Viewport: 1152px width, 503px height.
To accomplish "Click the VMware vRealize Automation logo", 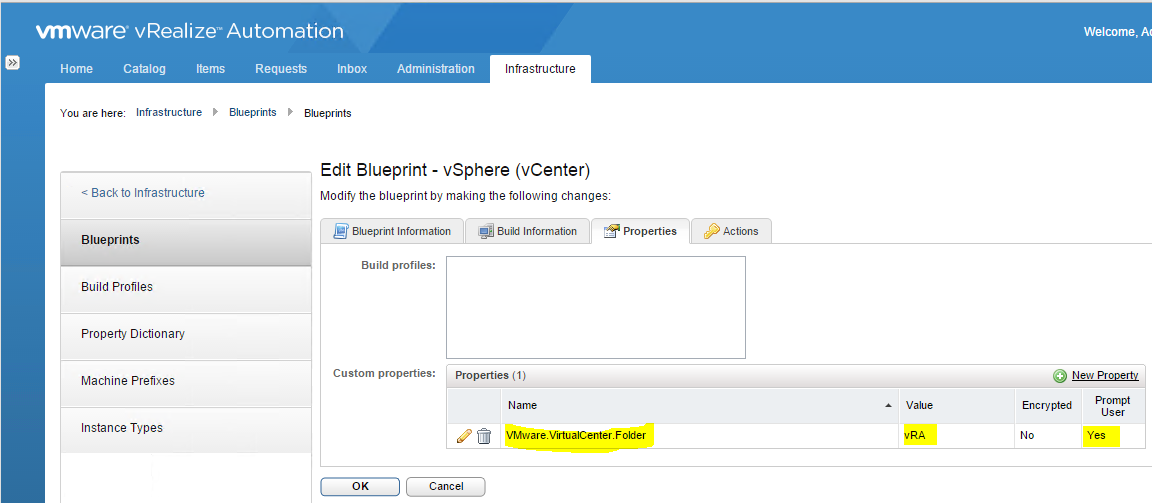I will 190,32.
